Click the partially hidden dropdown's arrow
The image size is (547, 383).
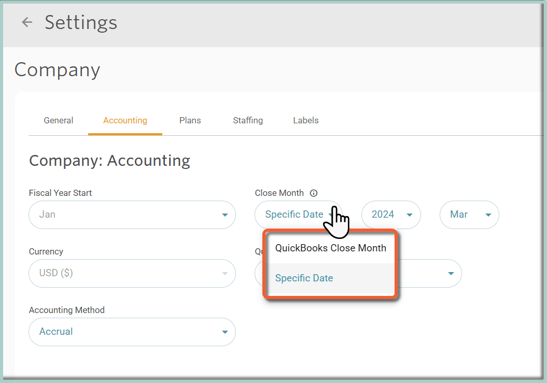pos(451,273)
